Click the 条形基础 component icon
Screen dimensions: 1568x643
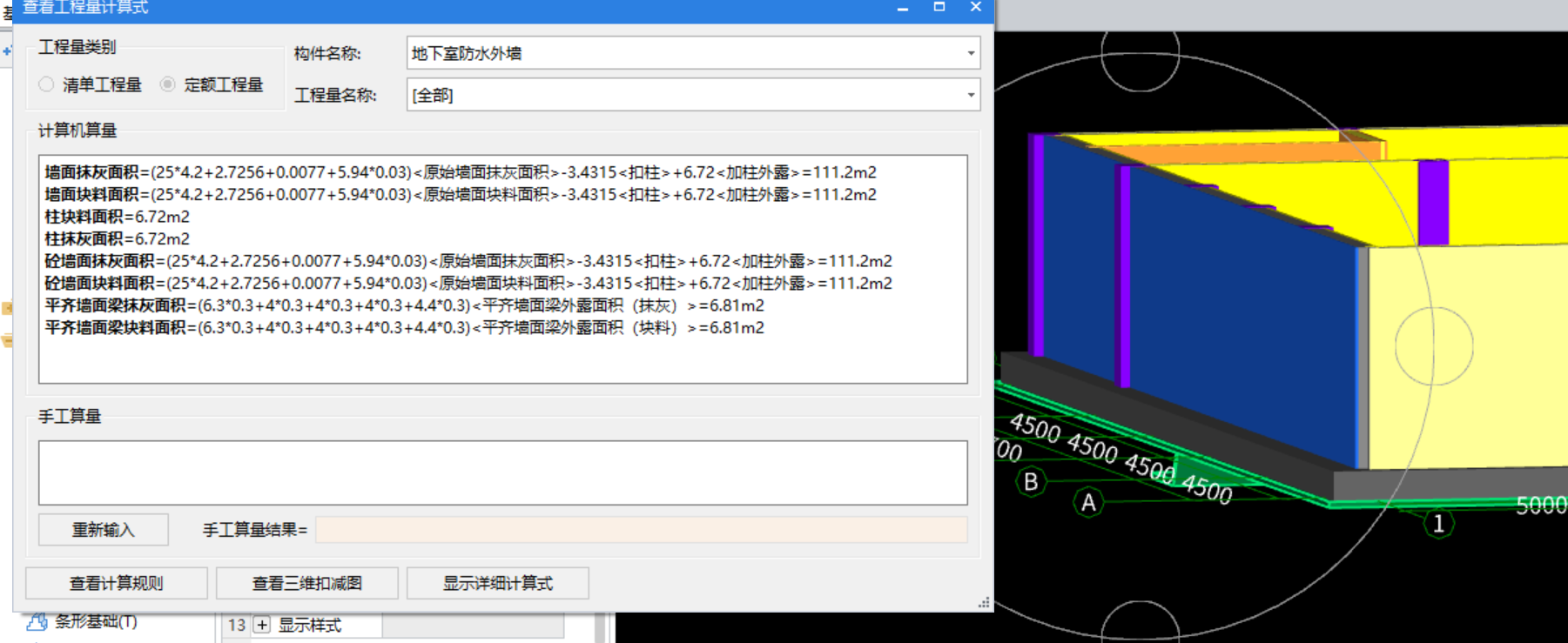(37, 622)
